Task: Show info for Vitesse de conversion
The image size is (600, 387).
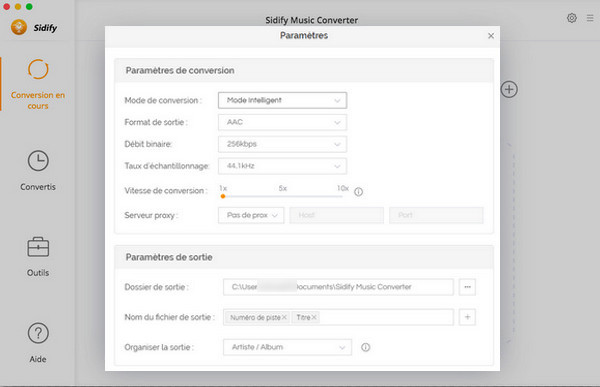Action: click(358, 192)
